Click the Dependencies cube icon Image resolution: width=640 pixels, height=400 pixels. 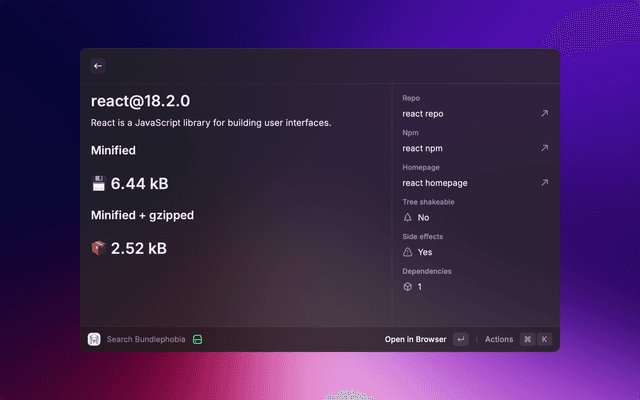[408, 286]
